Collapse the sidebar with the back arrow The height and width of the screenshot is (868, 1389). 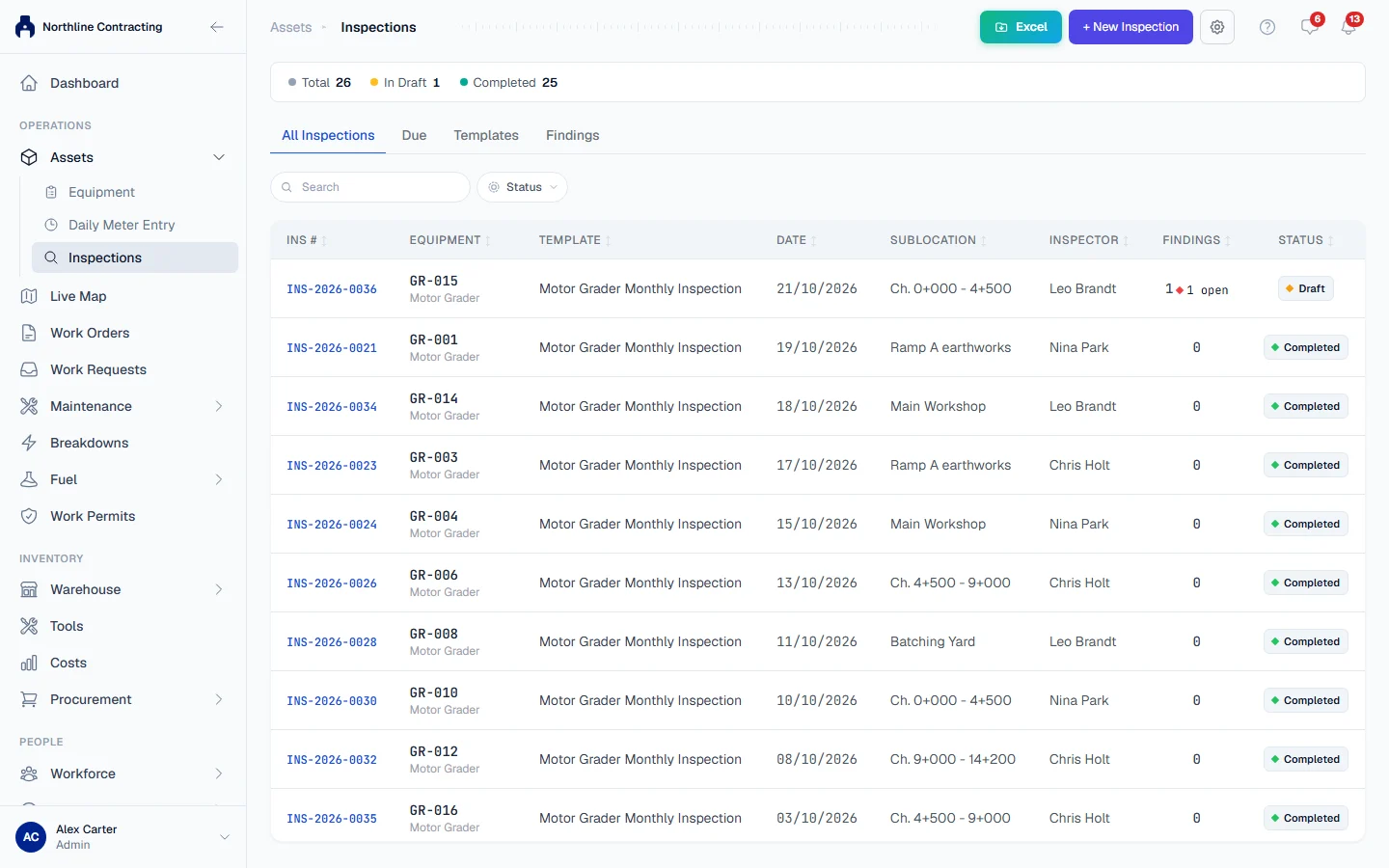217,27
